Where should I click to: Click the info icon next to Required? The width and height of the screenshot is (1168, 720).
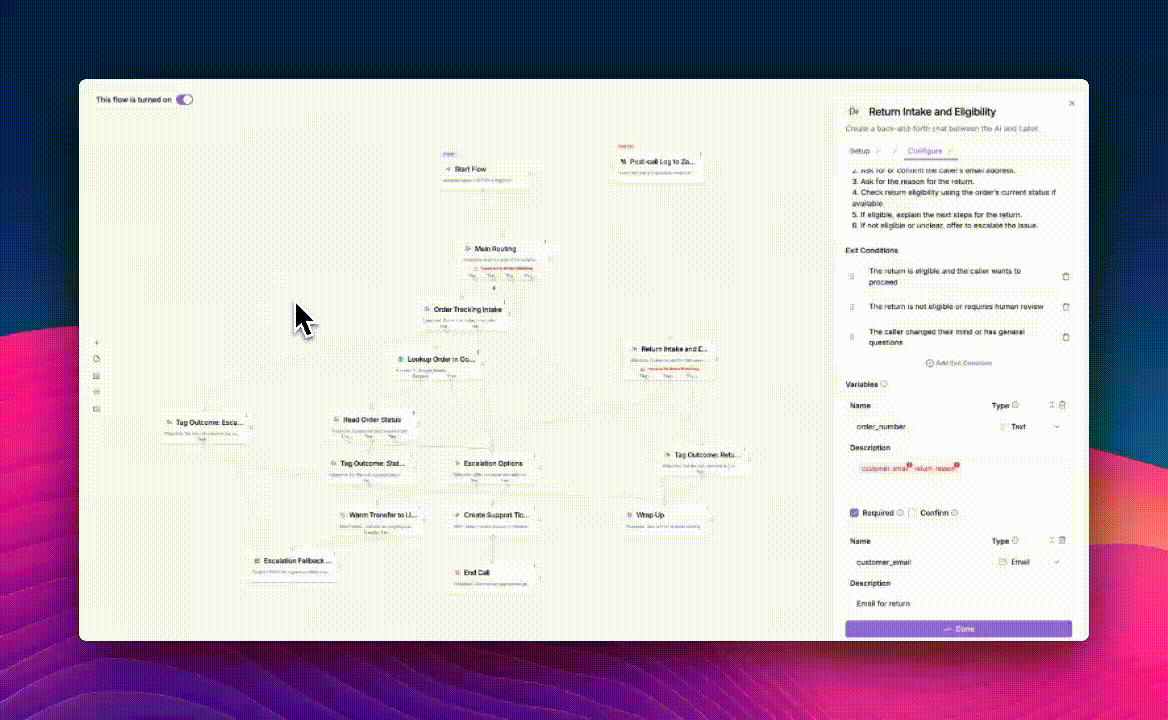click(x=900, y=513)
